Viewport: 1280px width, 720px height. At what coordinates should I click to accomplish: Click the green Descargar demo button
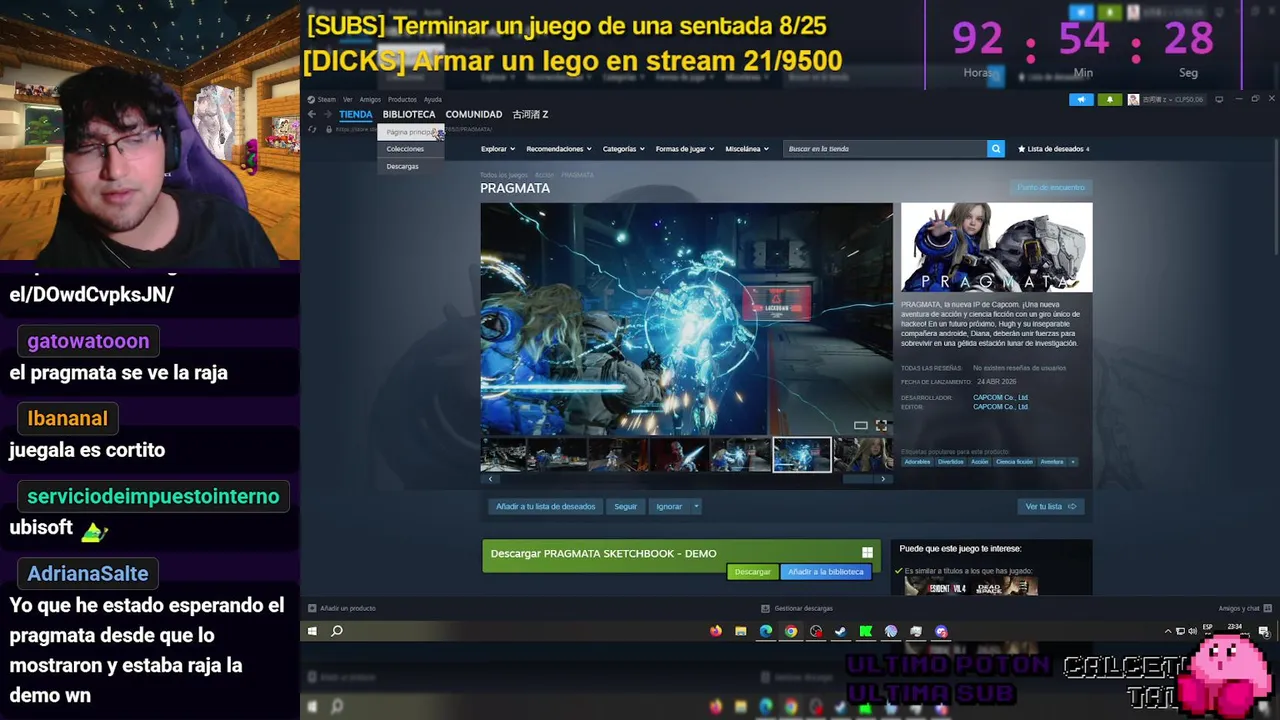coord(752,572)
